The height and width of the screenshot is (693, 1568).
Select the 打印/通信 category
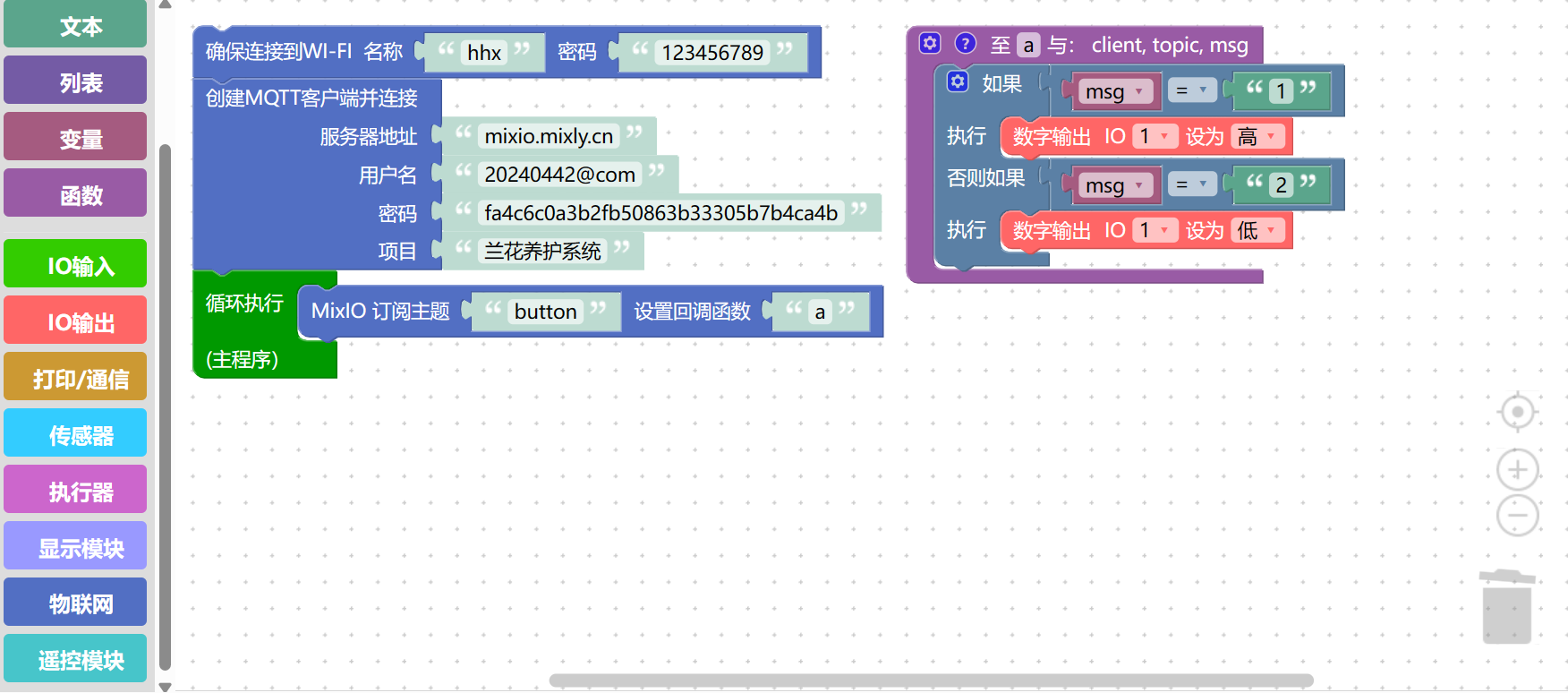point(75,377)
